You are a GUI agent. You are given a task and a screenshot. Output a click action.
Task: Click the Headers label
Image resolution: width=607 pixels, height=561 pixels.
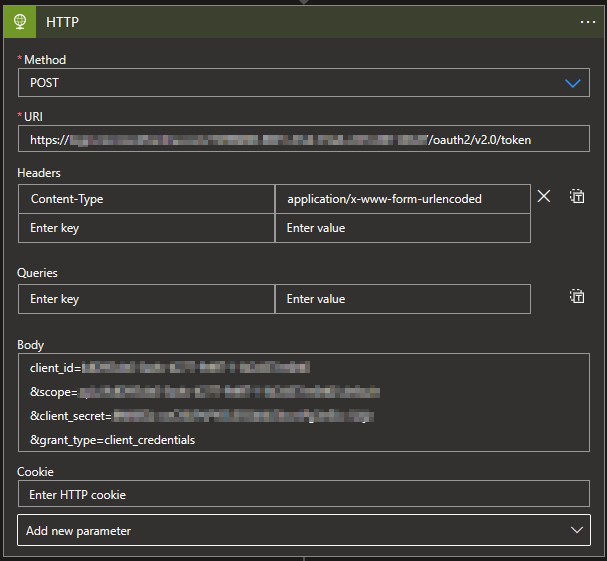39,173
